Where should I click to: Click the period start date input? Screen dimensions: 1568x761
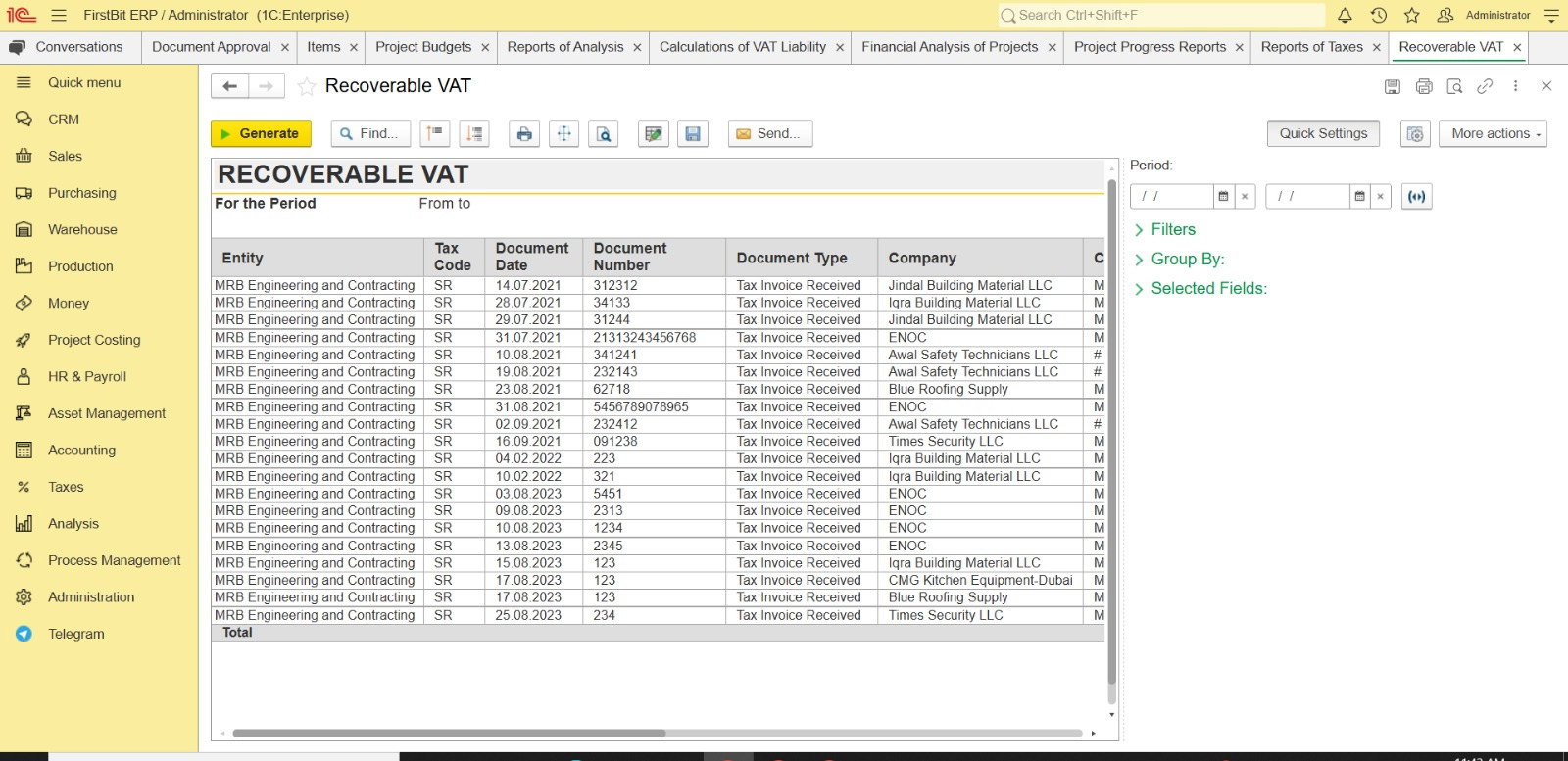coord(1172,196)
